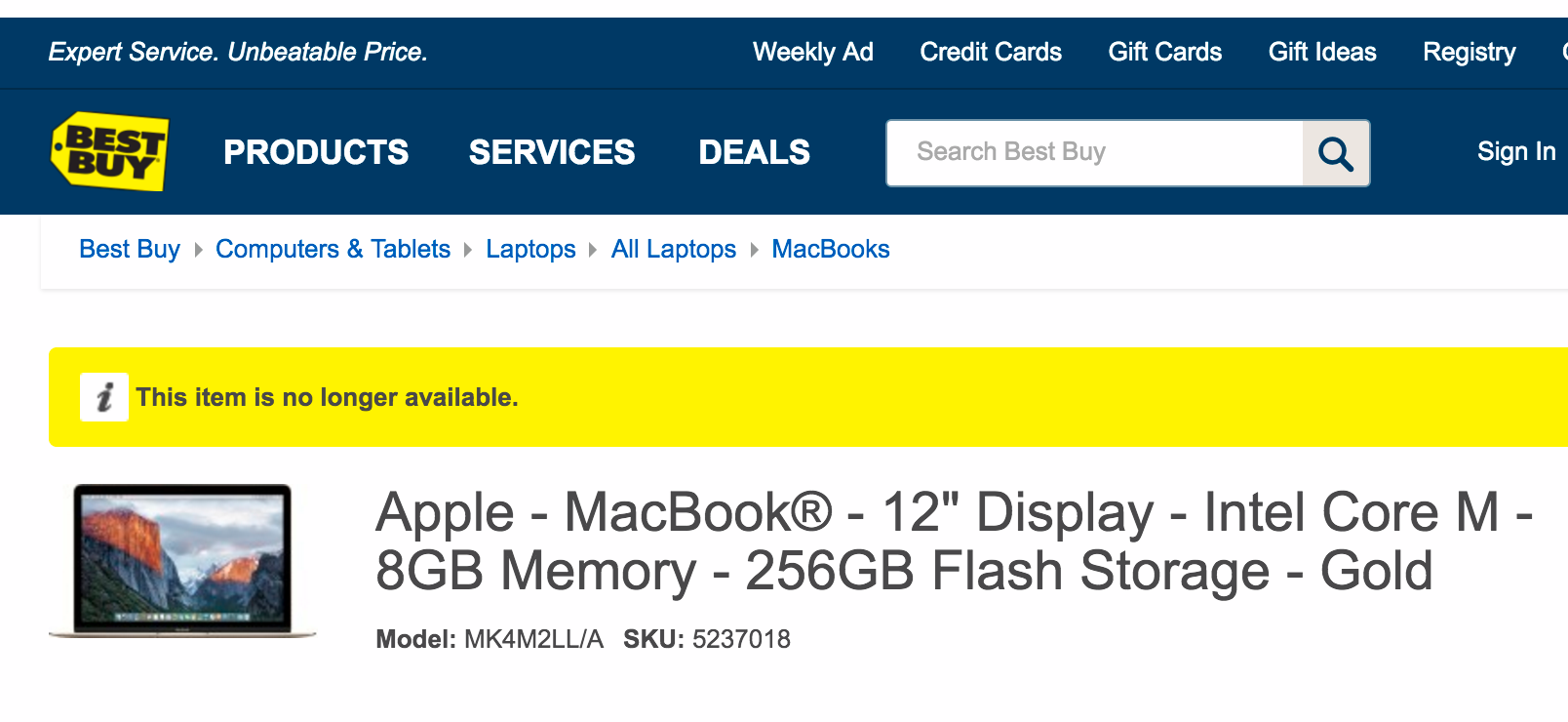Click the yellow Best Buy tag emblem

click(x=109, y=152)
